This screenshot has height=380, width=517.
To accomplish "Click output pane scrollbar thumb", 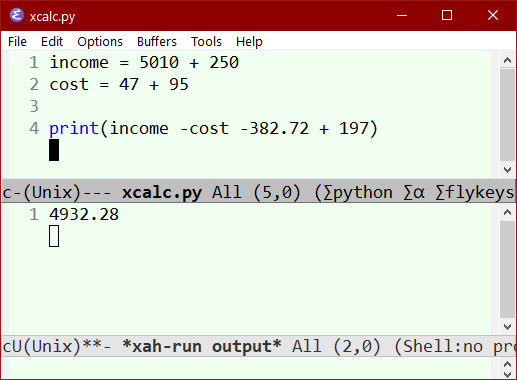I will pyautogui.click(x=507, y=269).
